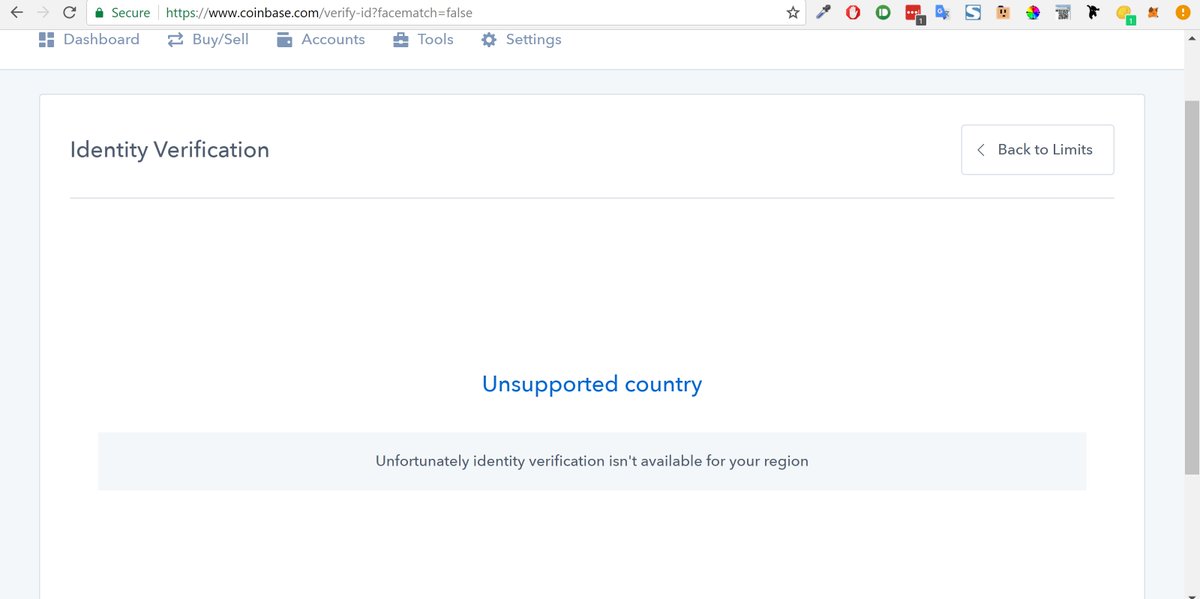Click the Buy/Sell arrows icon
Image resolution: width=1200 pixels, height=599 pixels.
click(x=176, y=39)
